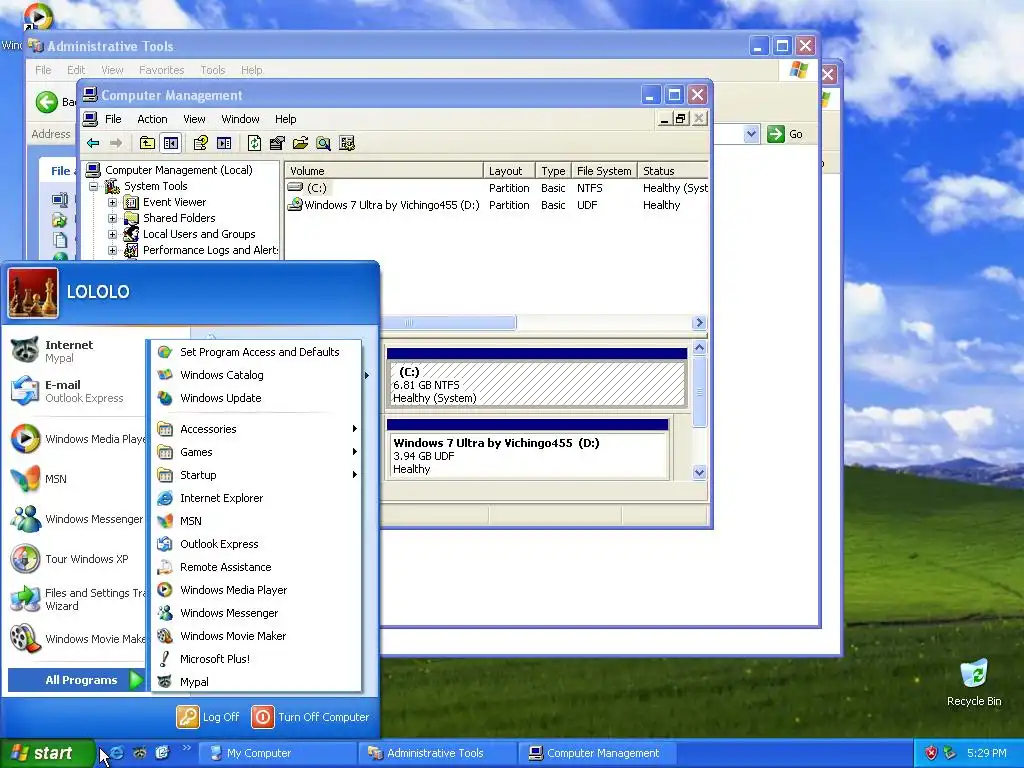Open Set Program Access and Defaults
Screen dimensions: 1024x768
[x=257, y=352]
